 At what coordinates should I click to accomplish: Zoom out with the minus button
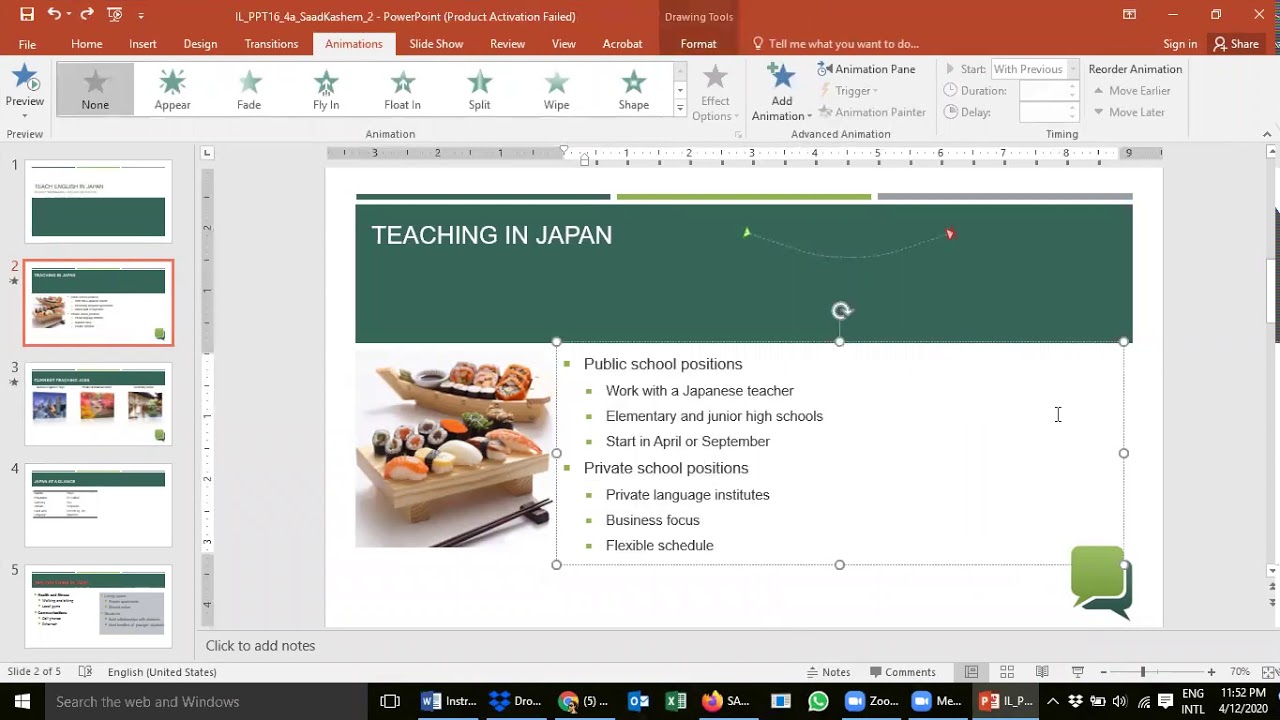pyautogui.click(x=1103, y=672)
